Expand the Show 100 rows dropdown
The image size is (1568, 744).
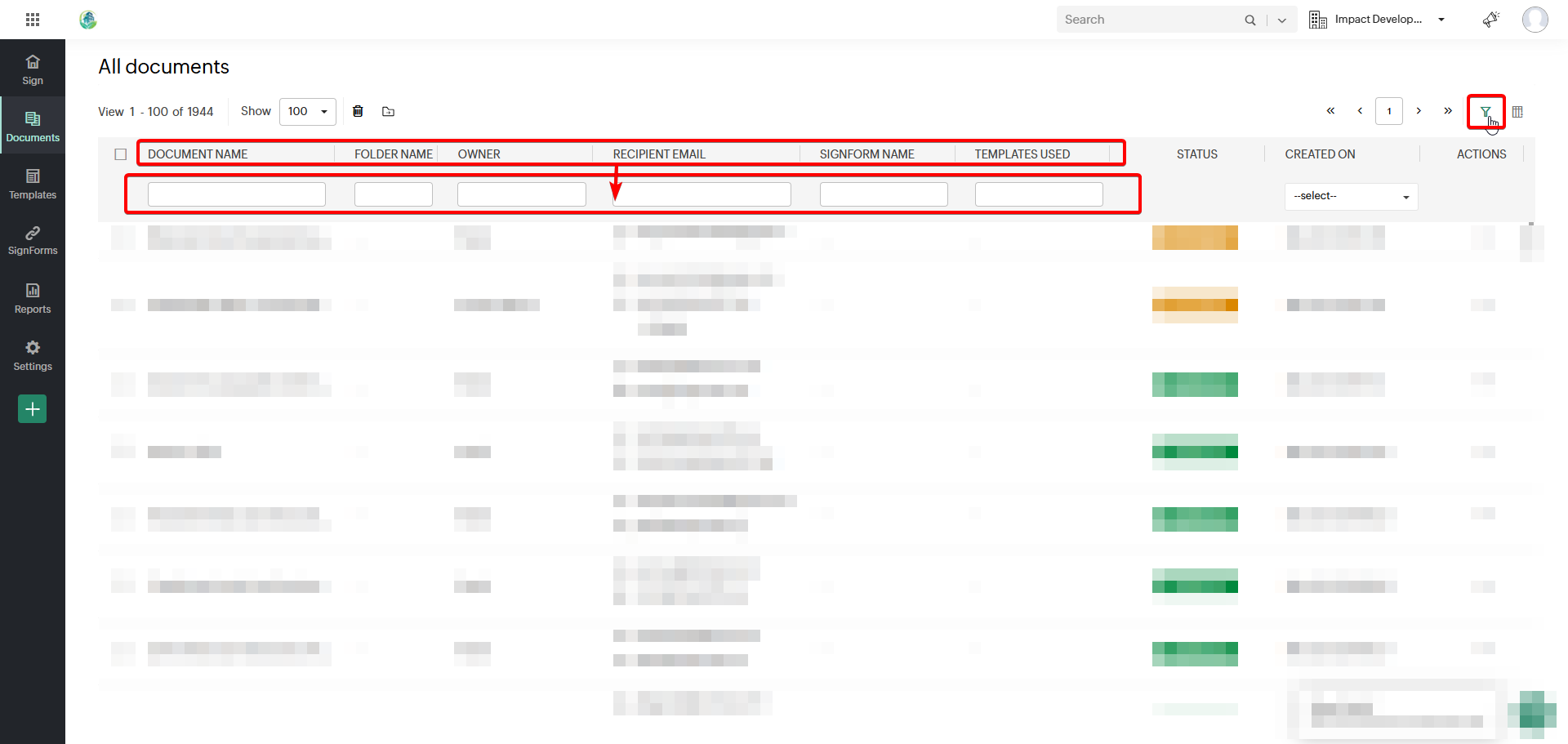click(308, 112)
